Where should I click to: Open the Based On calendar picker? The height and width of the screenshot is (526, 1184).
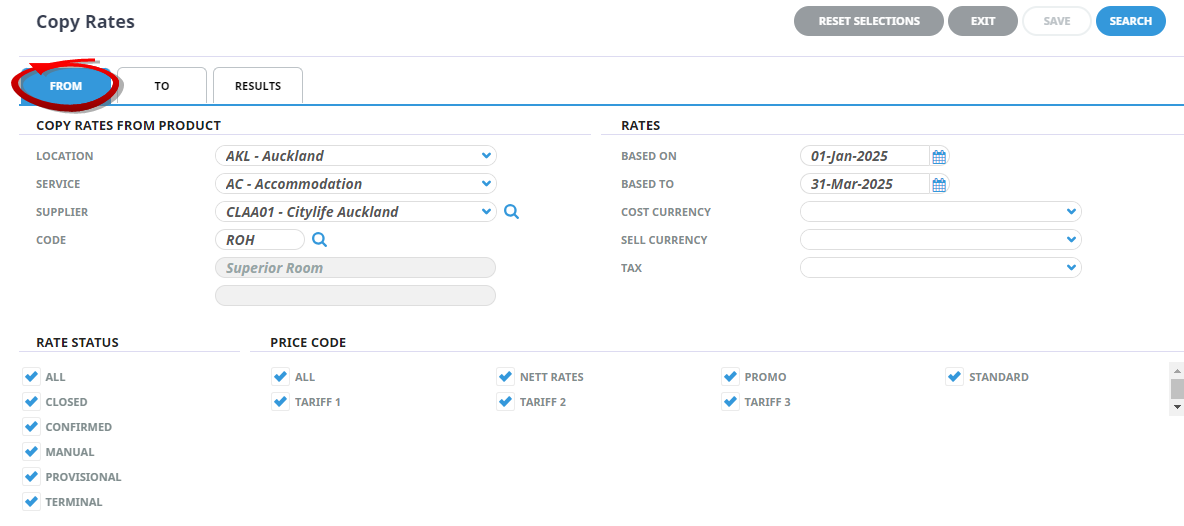939,157
